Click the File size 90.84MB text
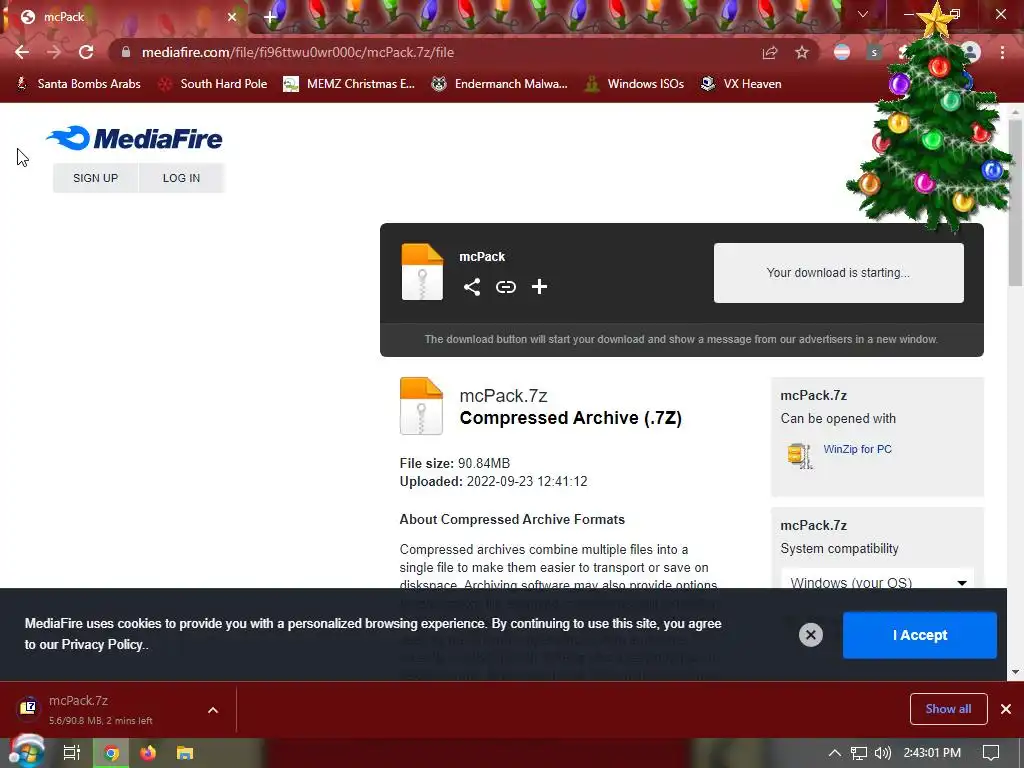 pos(455,463)
